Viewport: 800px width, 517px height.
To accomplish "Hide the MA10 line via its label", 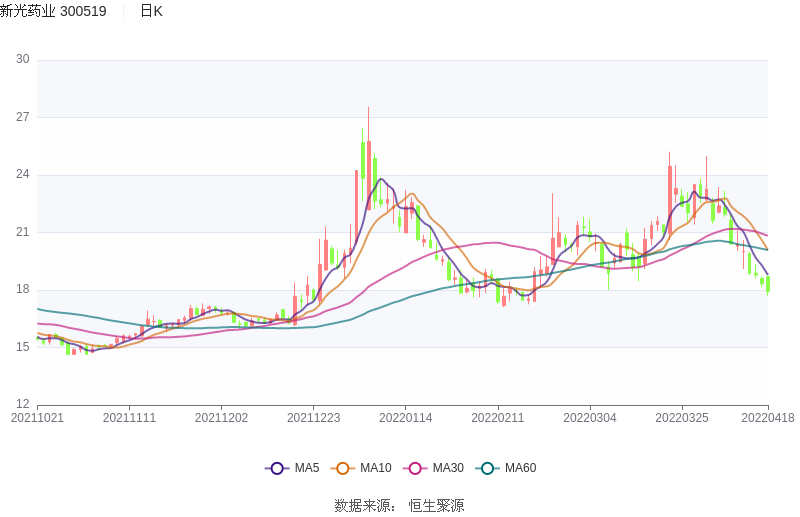I will pyautogui.click(x=376, y=468).
